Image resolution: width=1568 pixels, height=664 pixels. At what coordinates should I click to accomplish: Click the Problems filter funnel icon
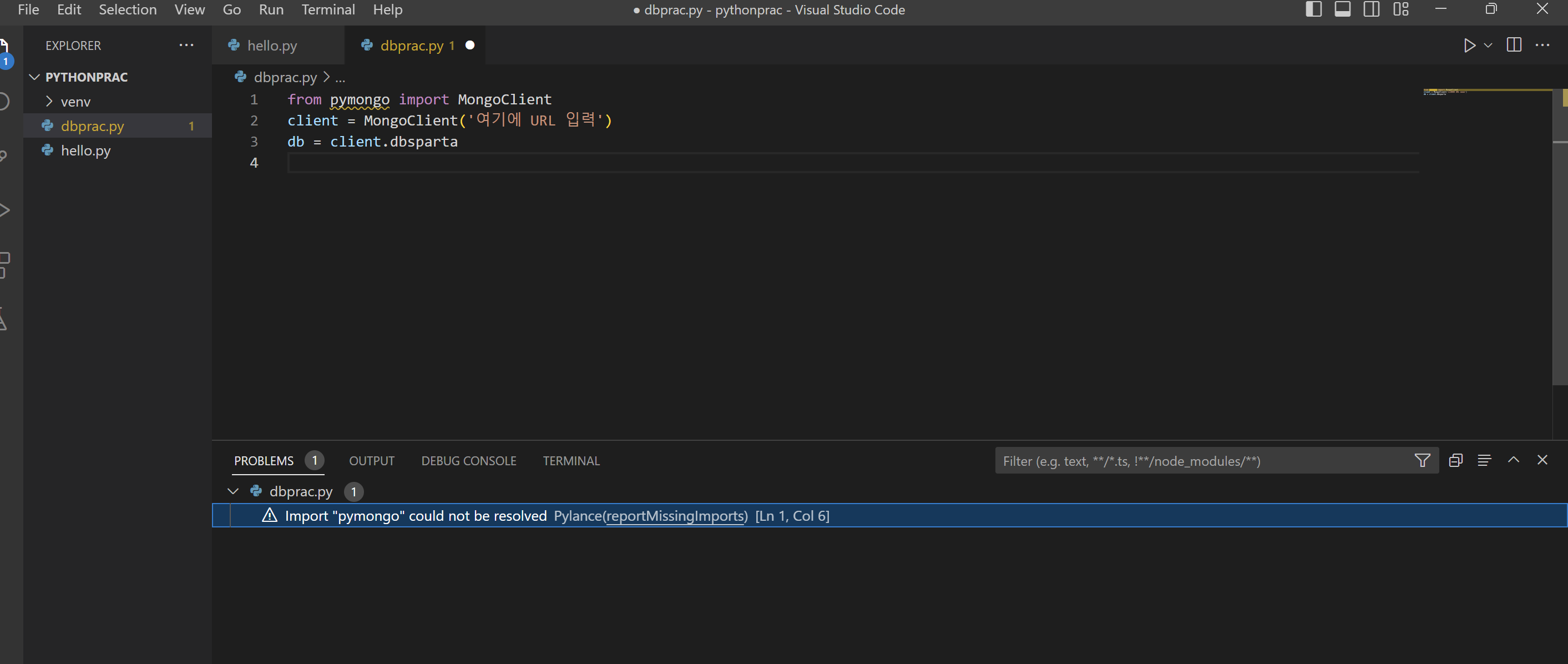[x=1423, y=461]
